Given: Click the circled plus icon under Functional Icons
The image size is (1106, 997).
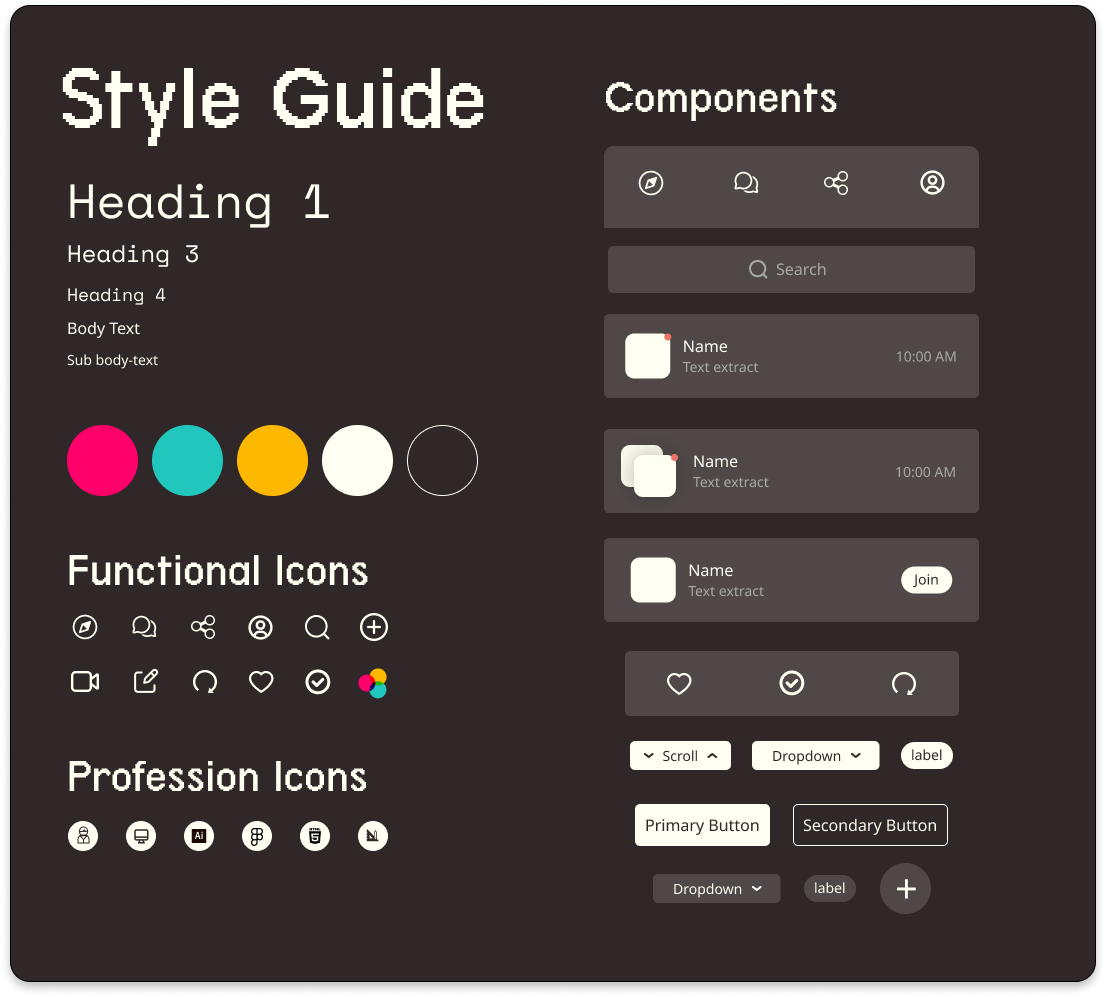Looking at the screenshot, I should click(374, 627).
